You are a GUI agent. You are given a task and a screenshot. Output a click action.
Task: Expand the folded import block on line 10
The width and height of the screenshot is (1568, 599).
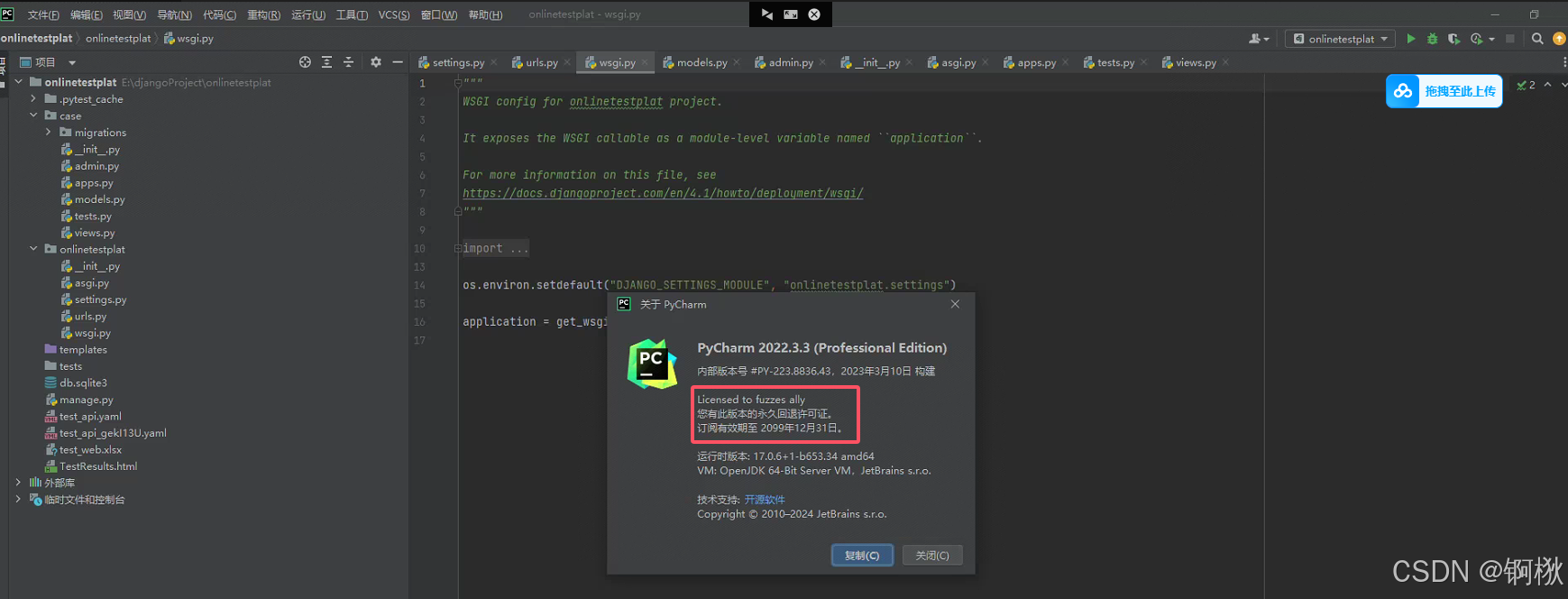click(458, 248)
